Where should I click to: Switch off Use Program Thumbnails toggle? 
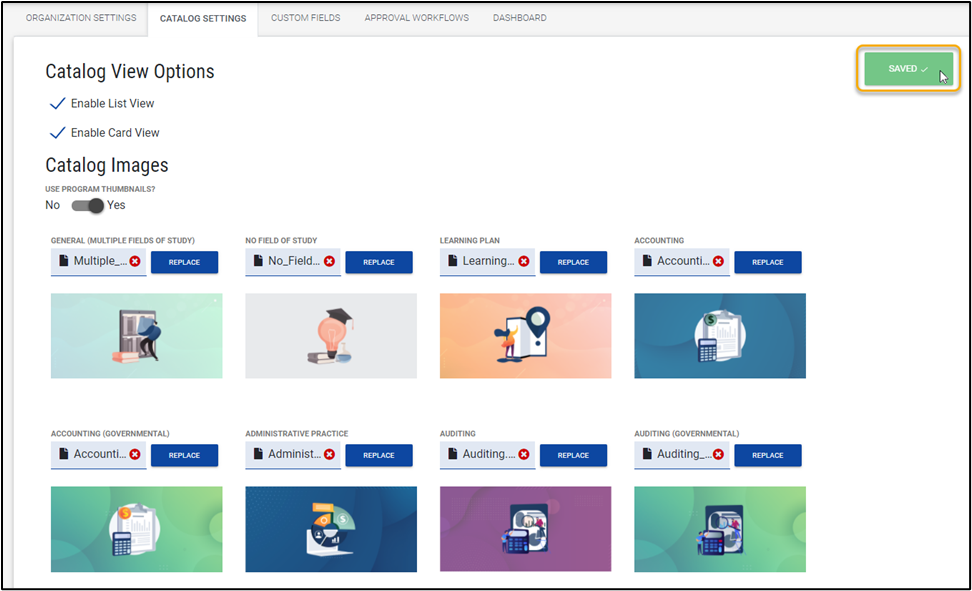[90, 205]
